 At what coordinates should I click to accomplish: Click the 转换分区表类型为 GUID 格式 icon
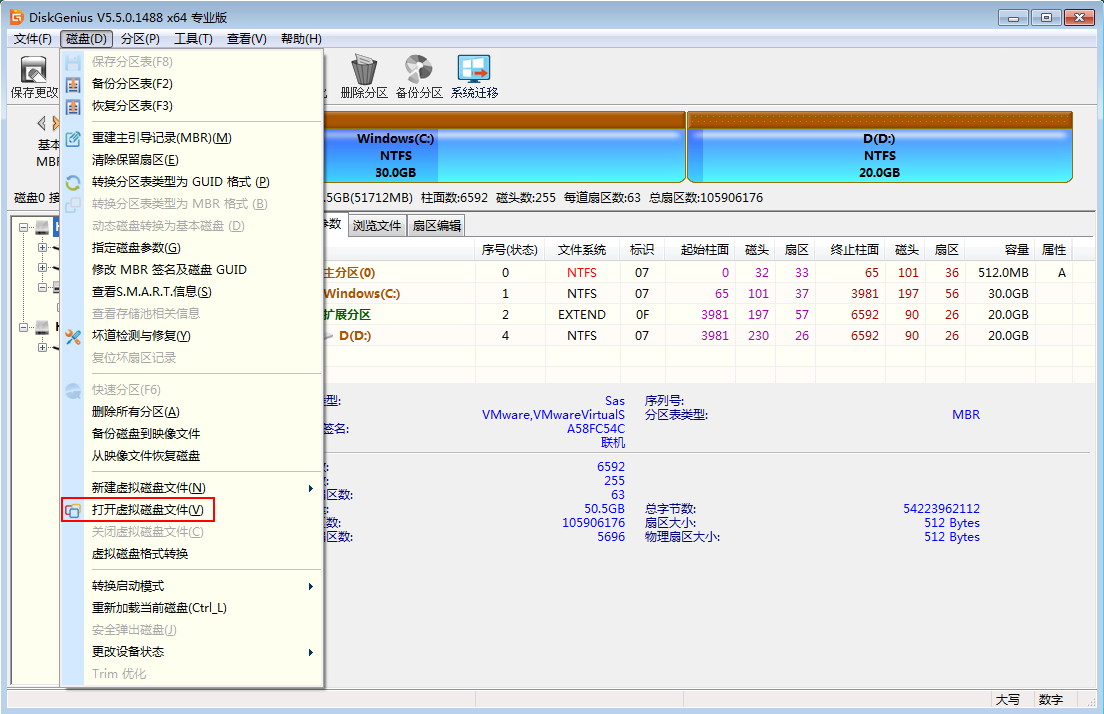[73, 182]
